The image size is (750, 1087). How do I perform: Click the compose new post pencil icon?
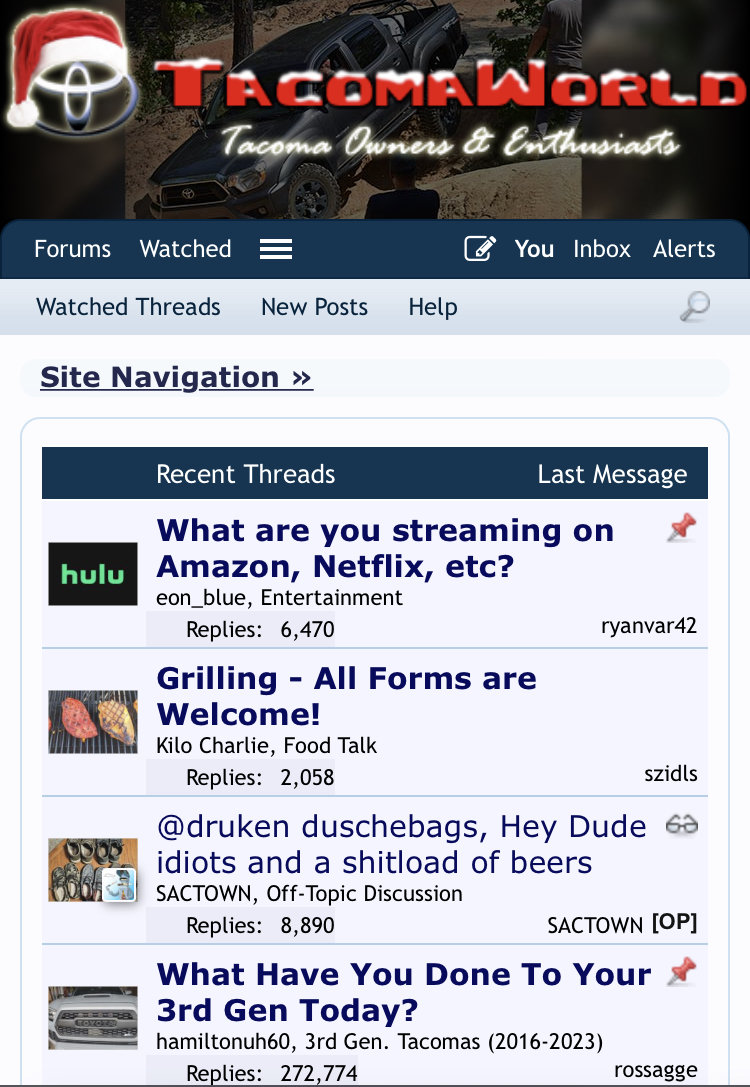(480, 248)
